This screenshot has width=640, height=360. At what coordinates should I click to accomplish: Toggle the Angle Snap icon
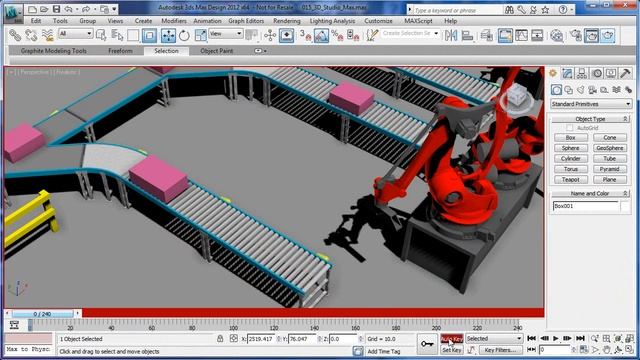pyautogui.click(x=322, y=36)
